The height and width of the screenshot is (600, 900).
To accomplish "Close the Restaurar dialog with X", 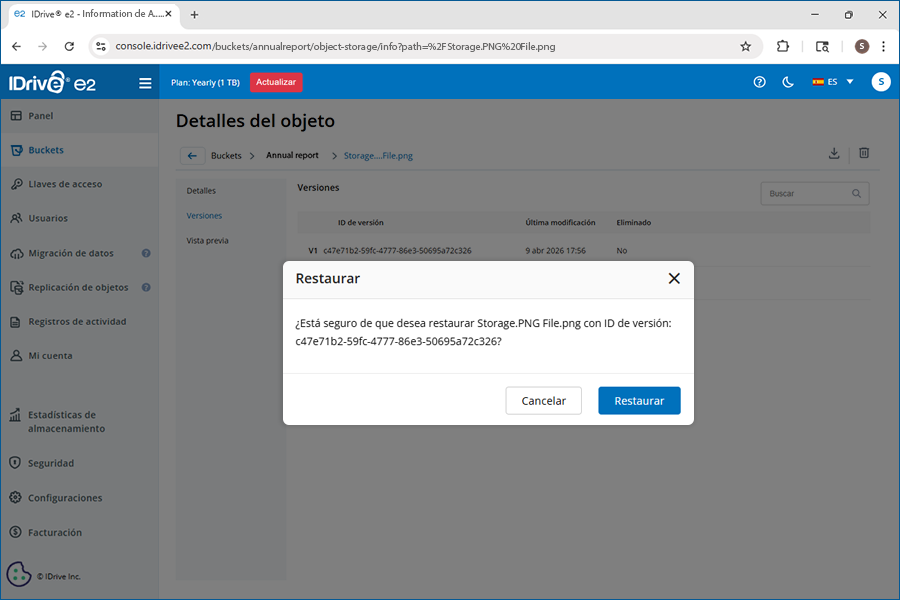I will click(x=674, y=278).
